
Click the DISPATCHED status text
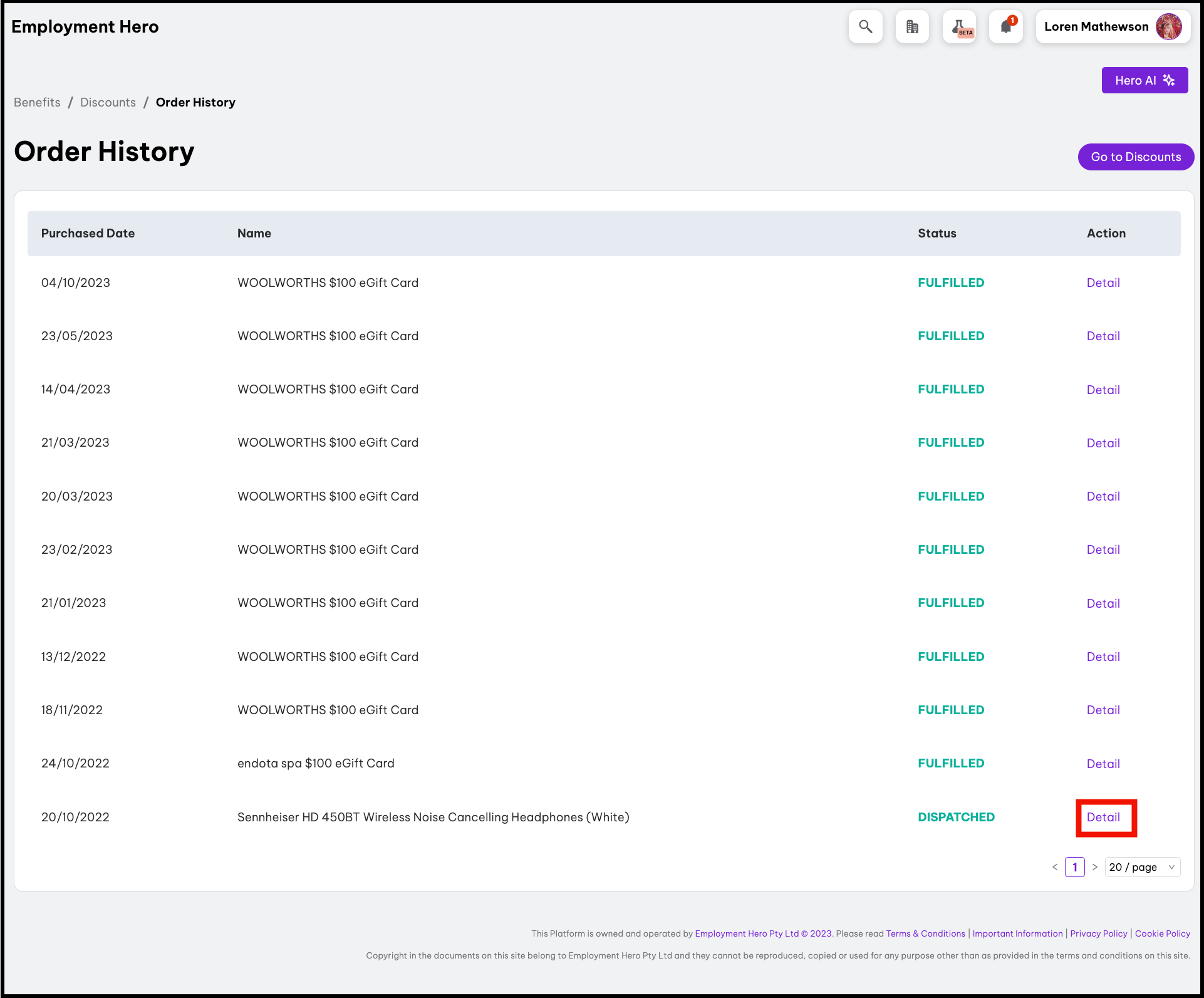point(956,817)
